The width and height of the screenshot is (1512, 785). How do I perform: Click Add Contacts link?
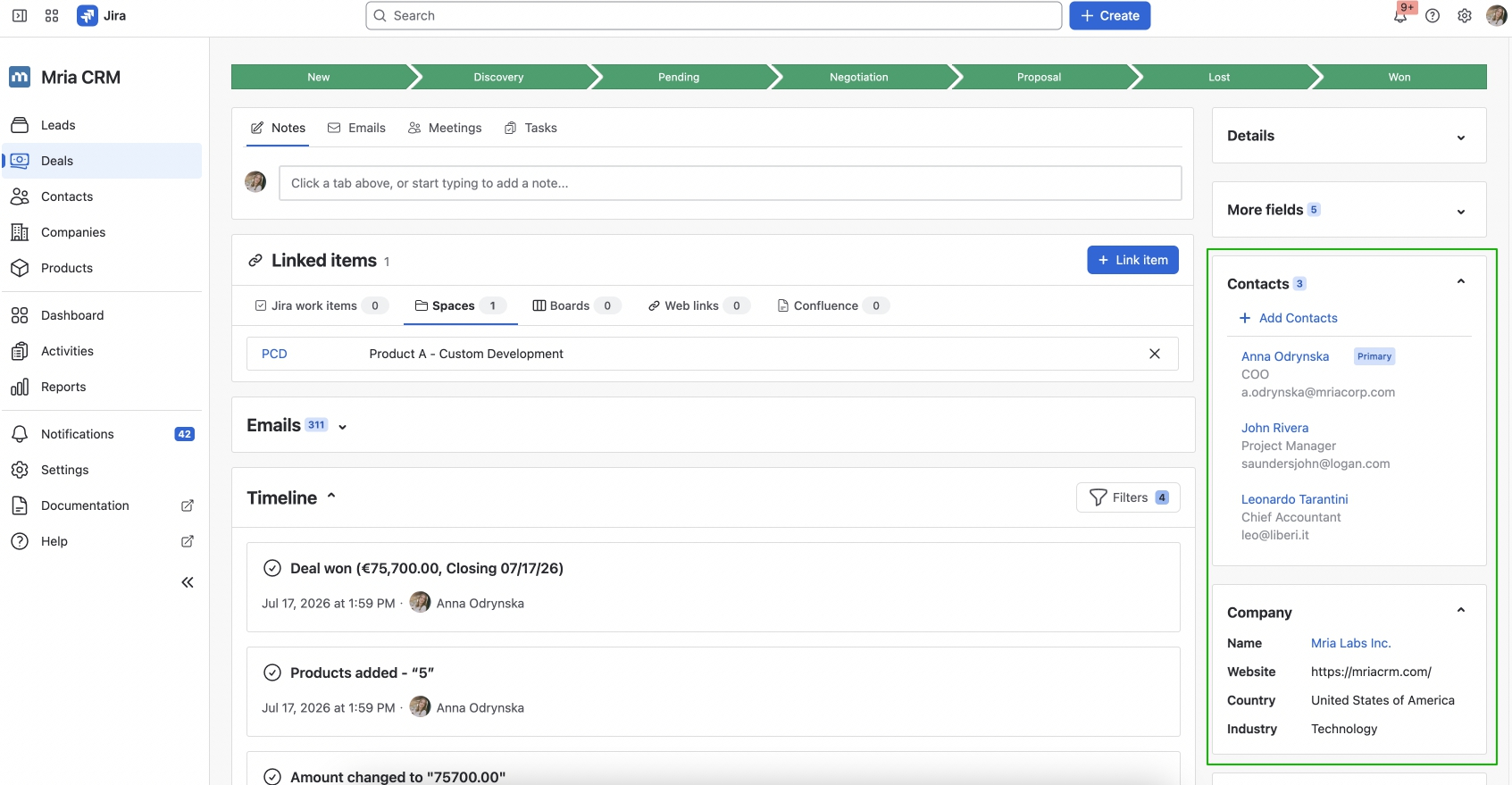[1289, 318]
